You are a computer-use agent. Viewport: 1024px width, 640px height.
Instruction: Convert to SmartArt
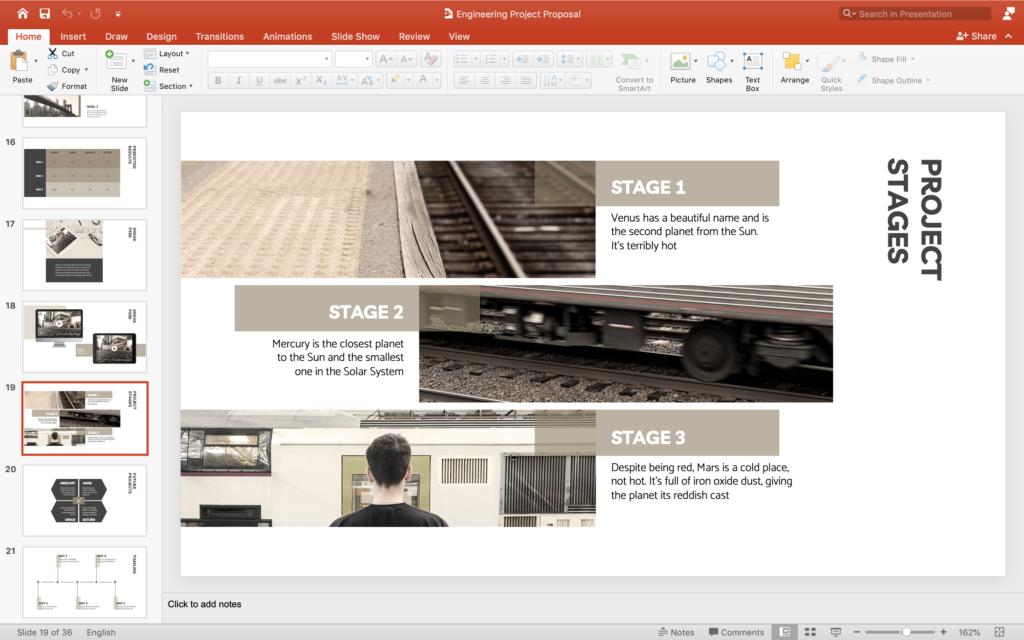633,72
